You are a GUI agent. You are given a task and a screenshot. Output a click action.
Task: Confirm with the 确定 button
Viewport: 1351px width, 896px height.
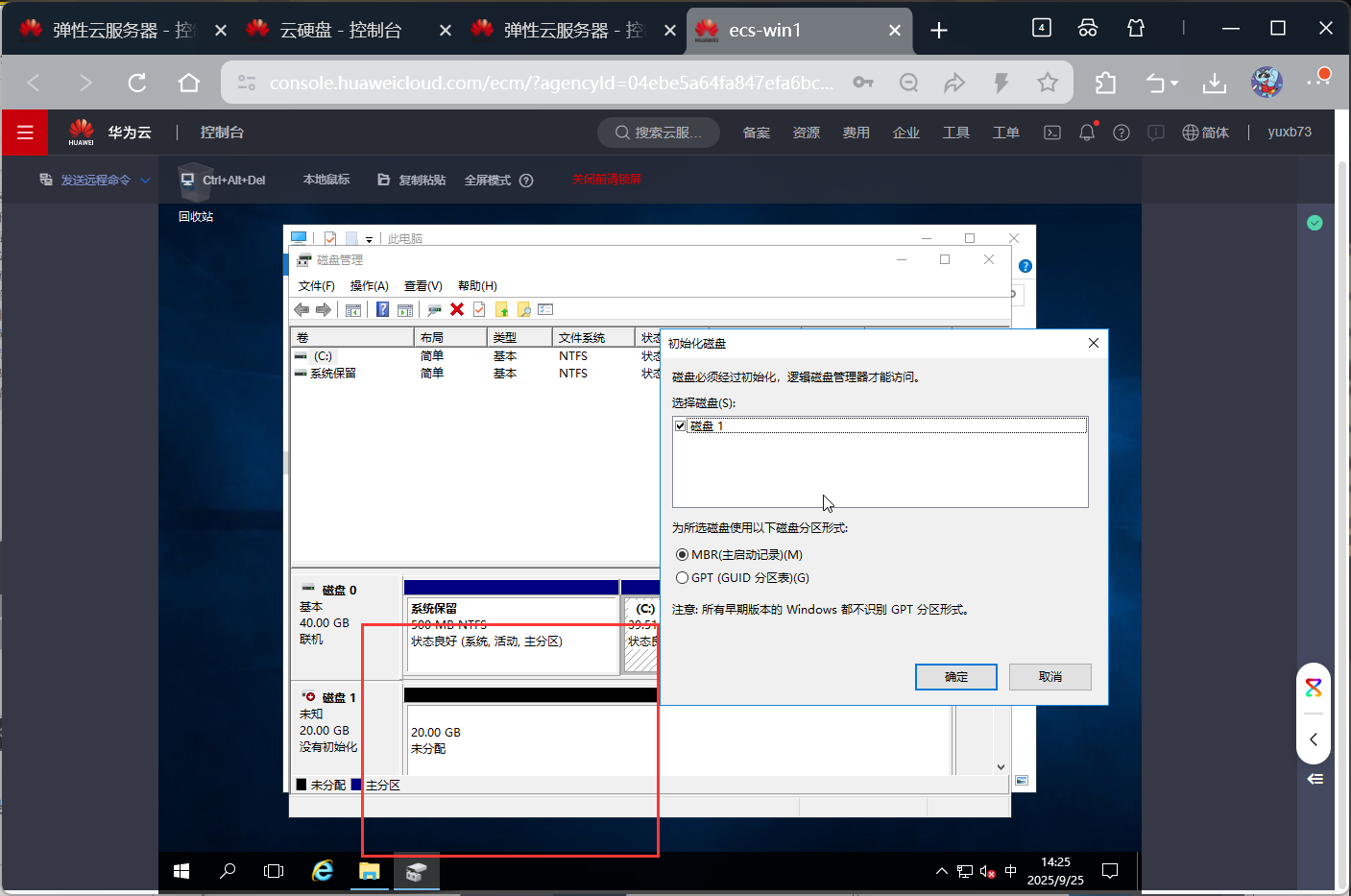pos(956,677)
